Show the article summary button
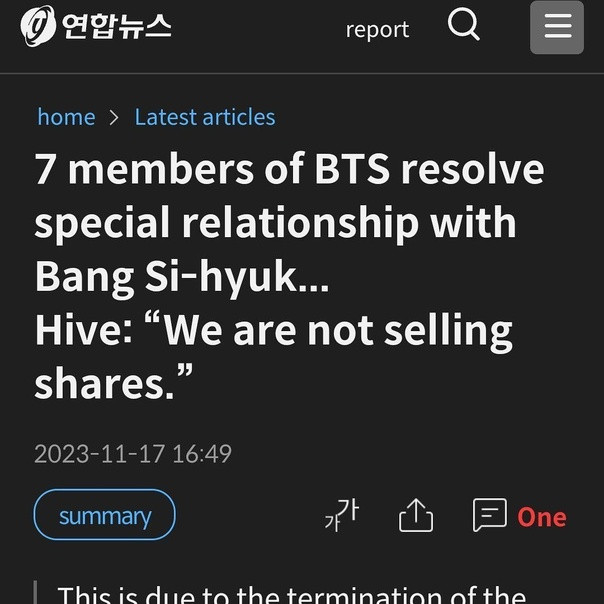604x604 pixels. pos(105,515)
